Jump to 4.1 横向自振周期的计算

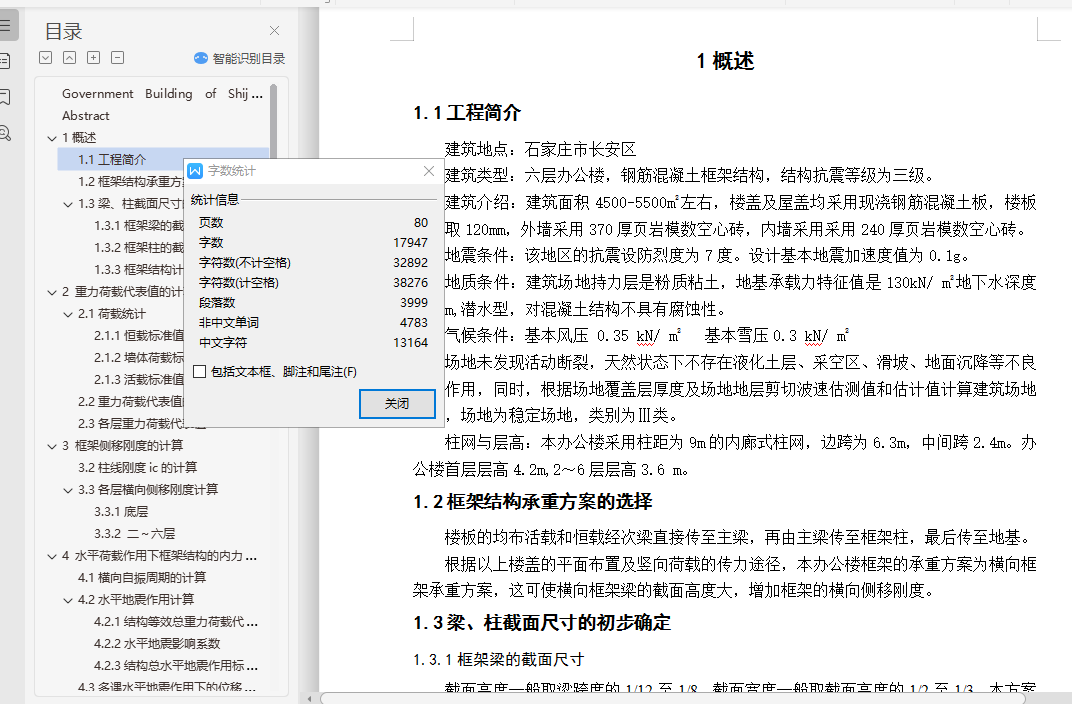point(142,578)
